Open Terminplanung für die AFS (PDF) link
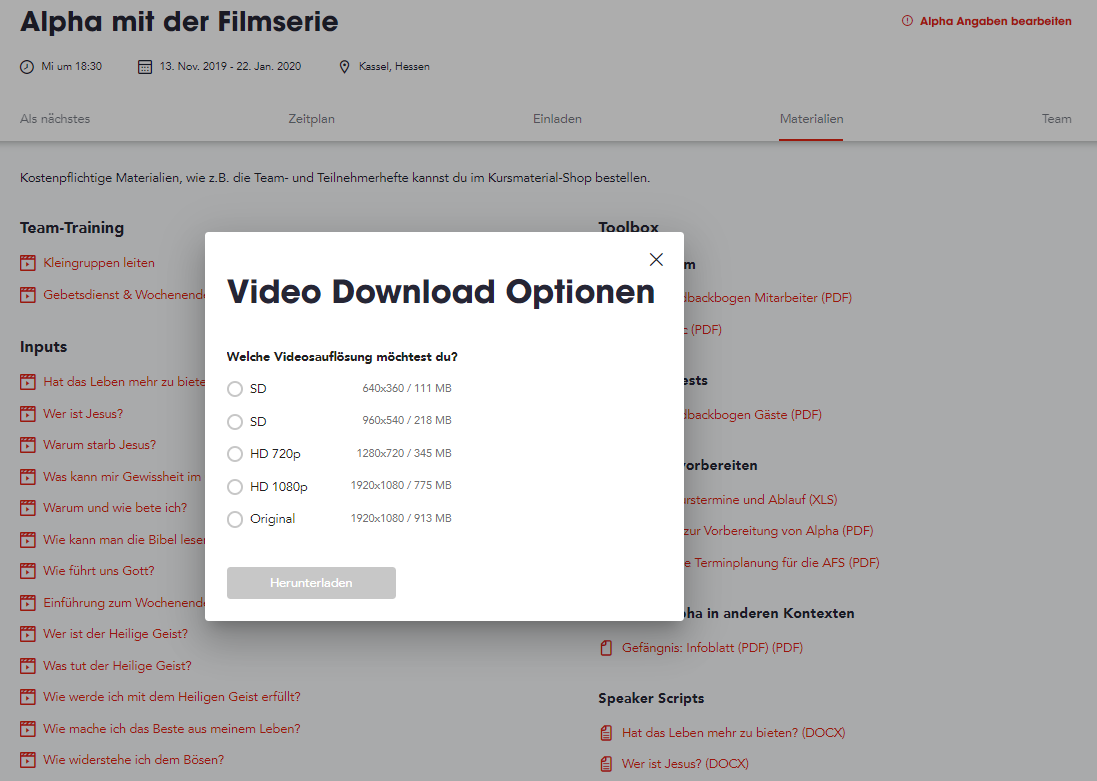This screenshot has width=1097, height=781. (x=781, y=563)
